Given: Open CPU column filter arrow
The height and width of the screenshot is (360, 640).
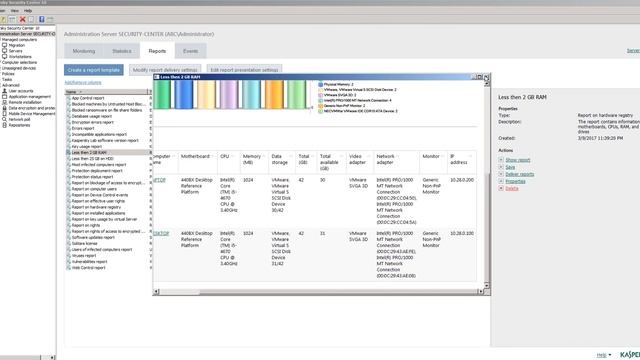Looking at the screenshot, I should pos(233,156).
